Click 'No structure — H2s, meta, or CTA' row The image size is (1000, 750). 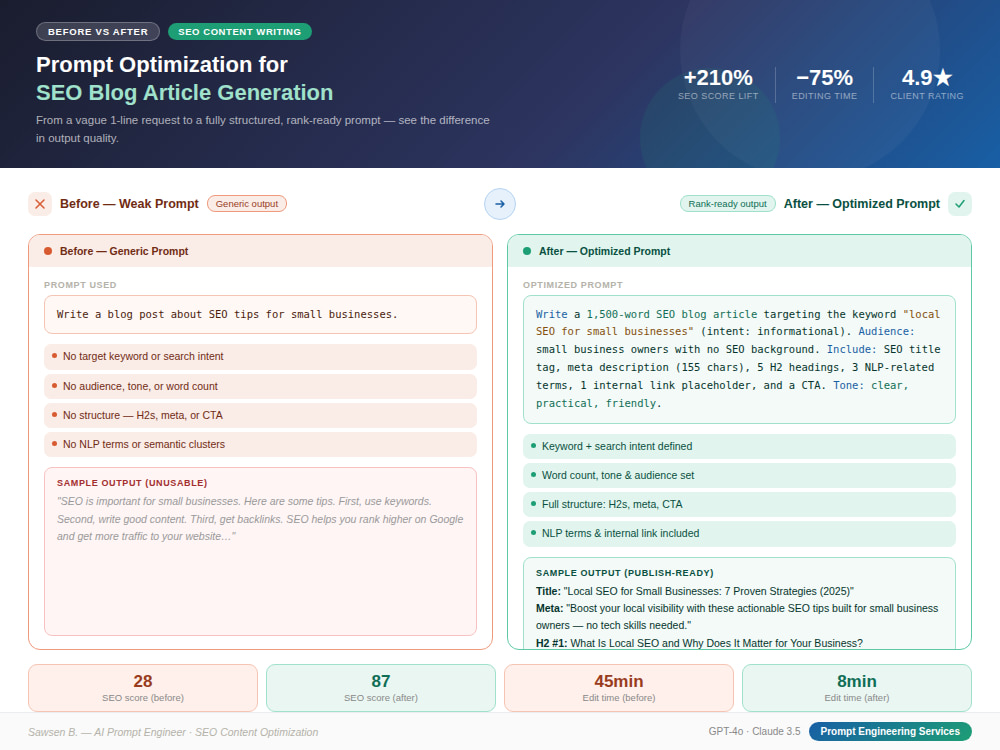click(x=260, y=415)
